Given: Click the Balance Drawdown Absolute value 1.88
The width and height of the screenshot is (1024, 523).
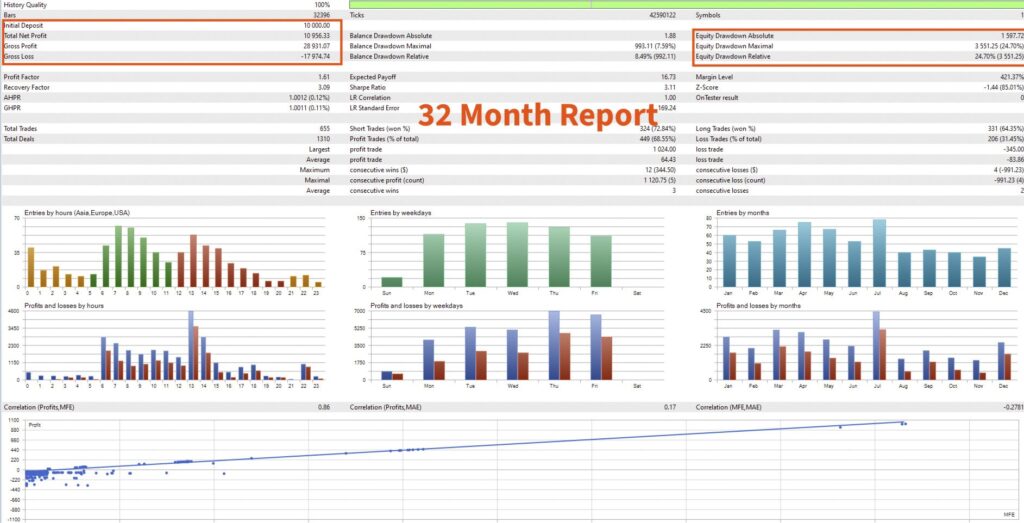Looking at the screenshot, I should [670, 36].
